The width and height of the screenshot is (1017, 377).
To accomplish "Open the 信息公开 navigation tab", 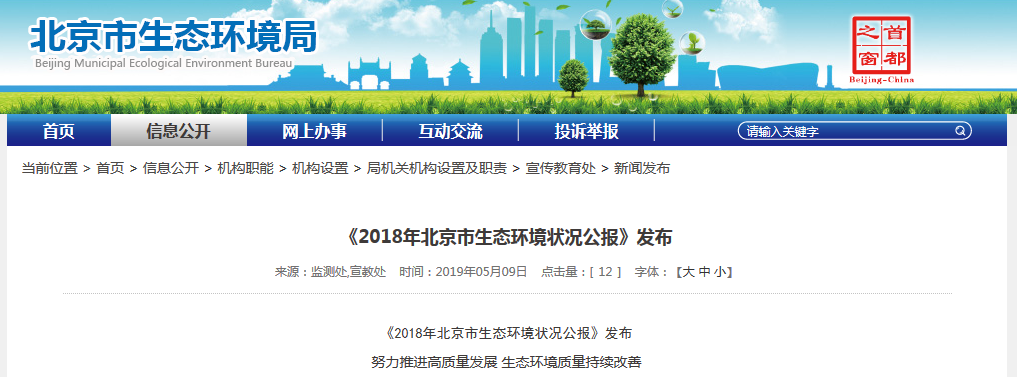I will [179, 131].
